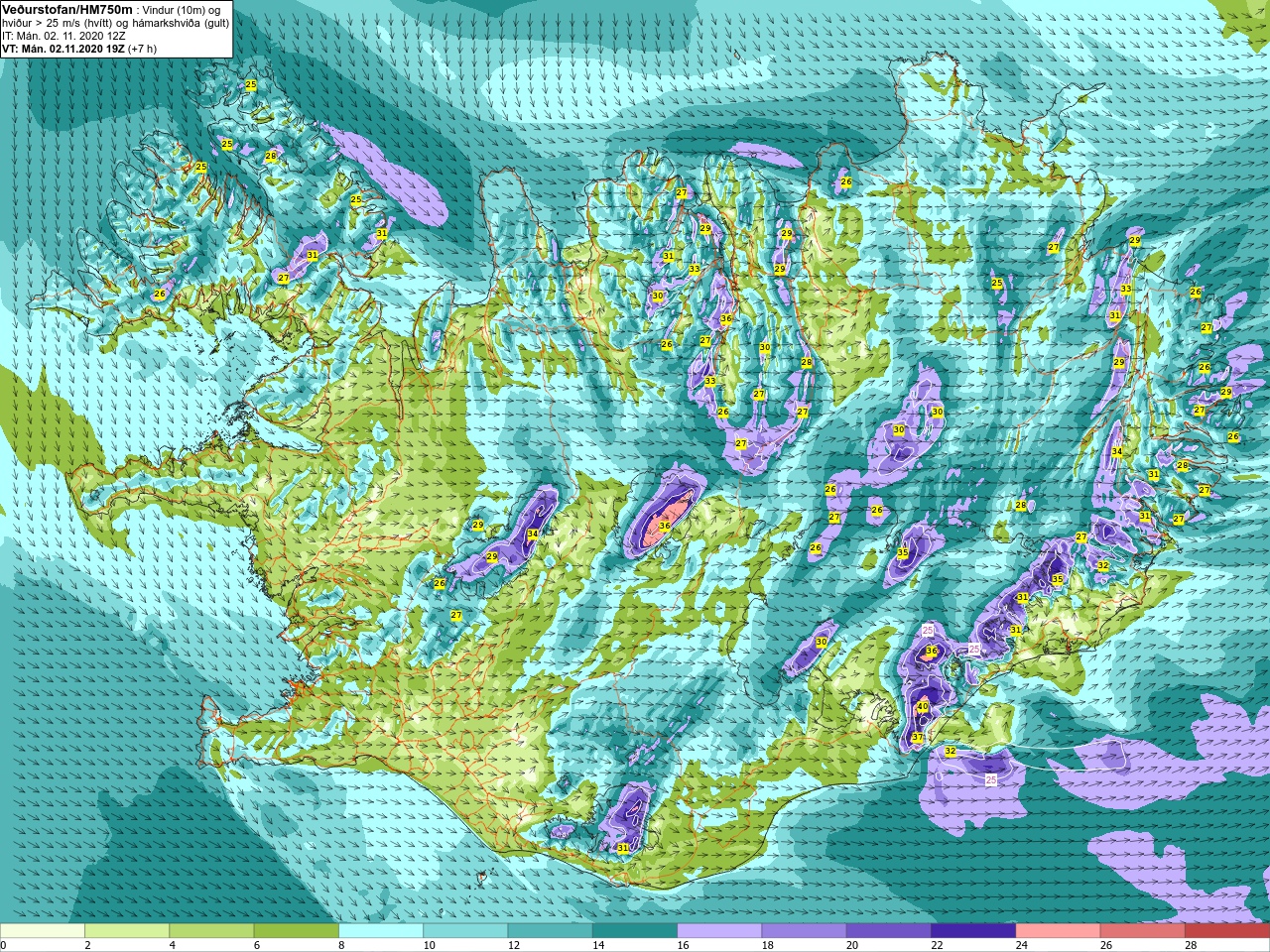Click the legend tick label 16
1270x952 pixels.
[684, 945]
